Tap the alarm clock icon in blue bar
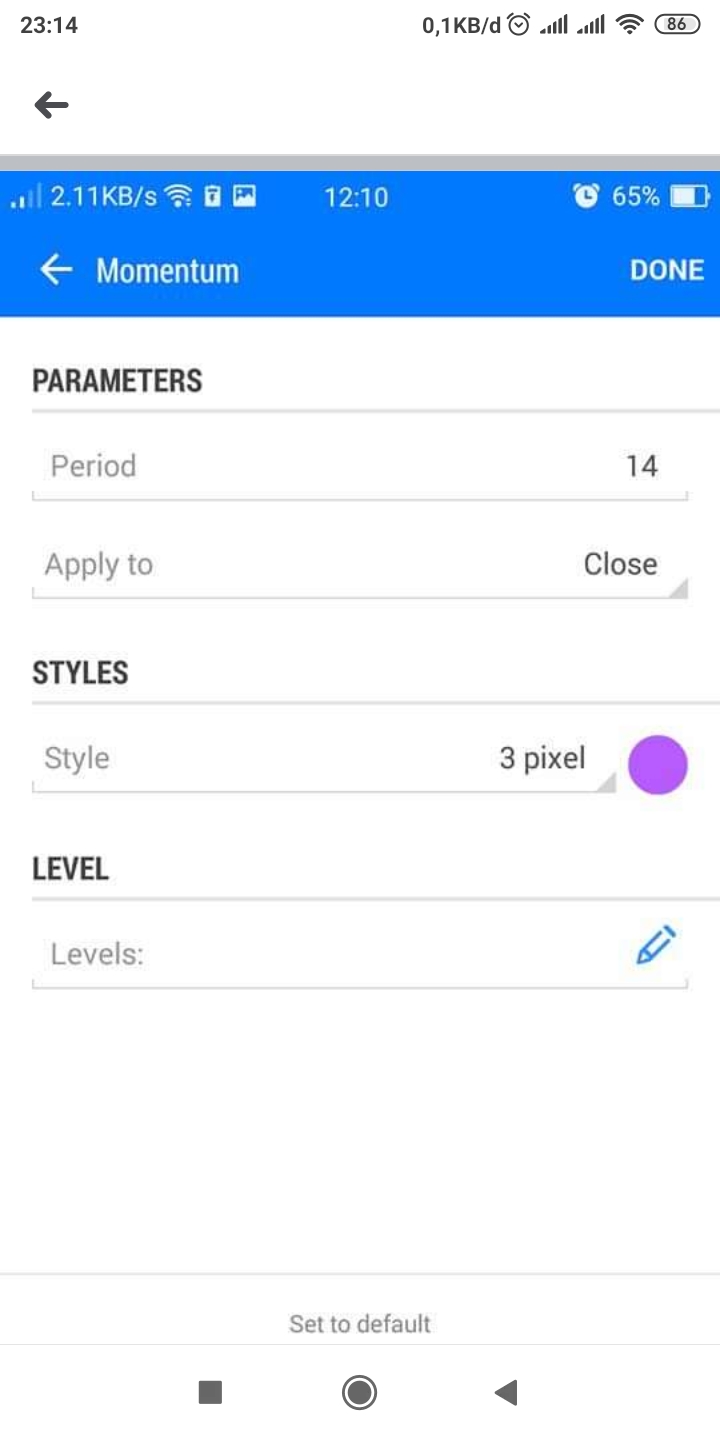Viewport: 720px width, 1440px height. (x=586, y=196)
